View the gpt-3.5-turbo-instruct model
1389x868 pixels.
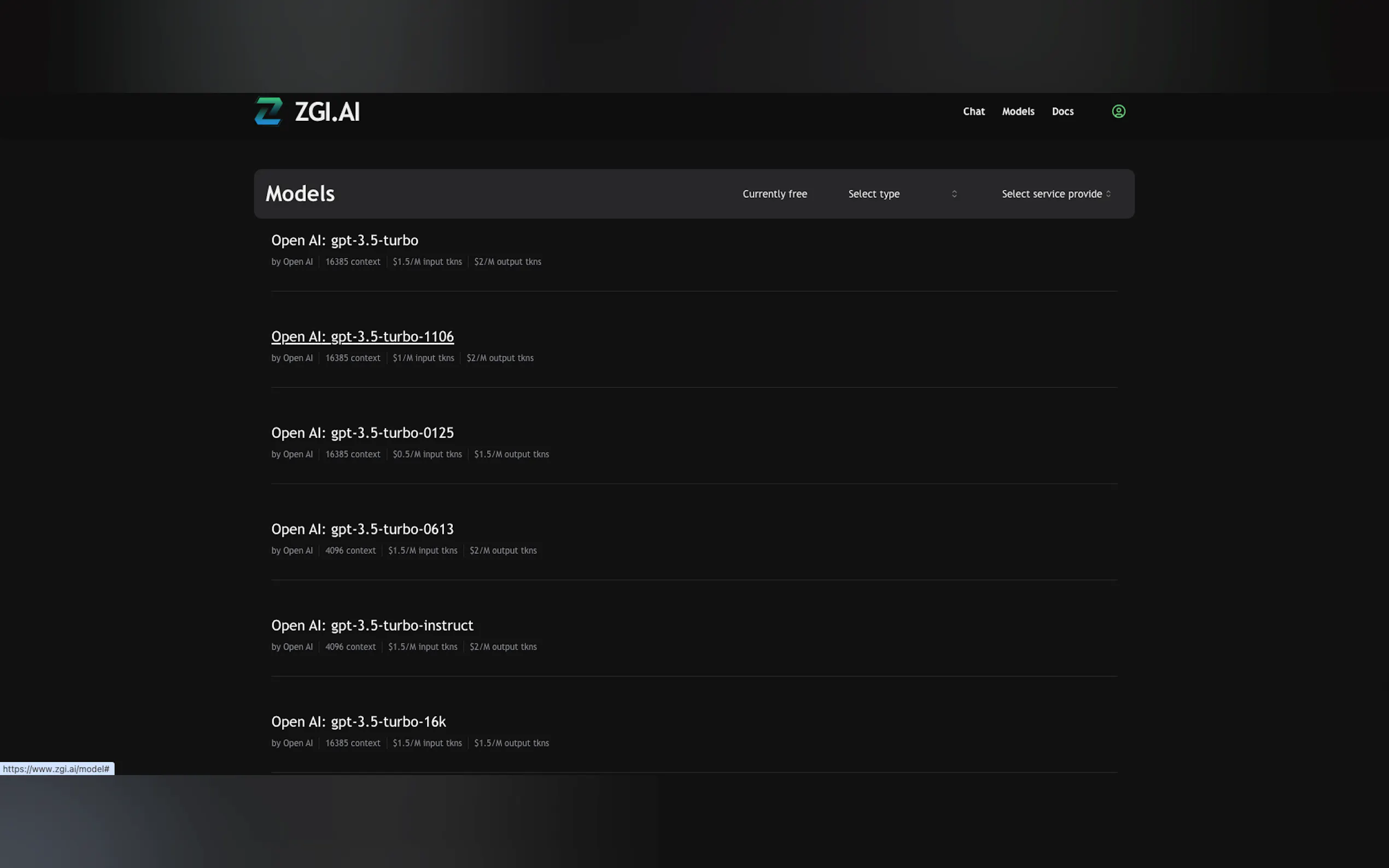tap(372, 625)
